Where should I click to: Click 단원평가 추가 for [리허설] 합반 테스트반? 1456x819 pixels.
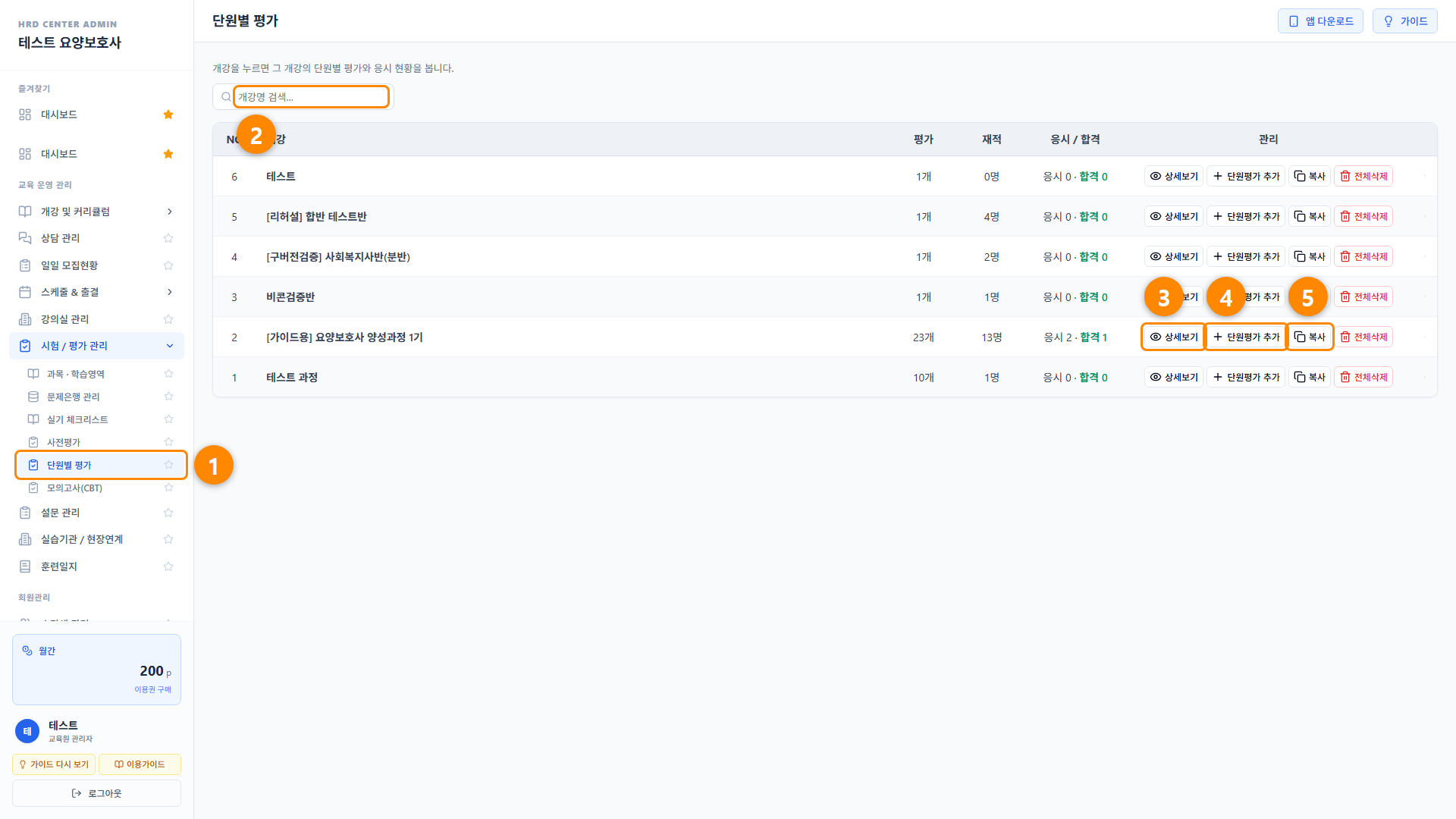point(1245,216)
